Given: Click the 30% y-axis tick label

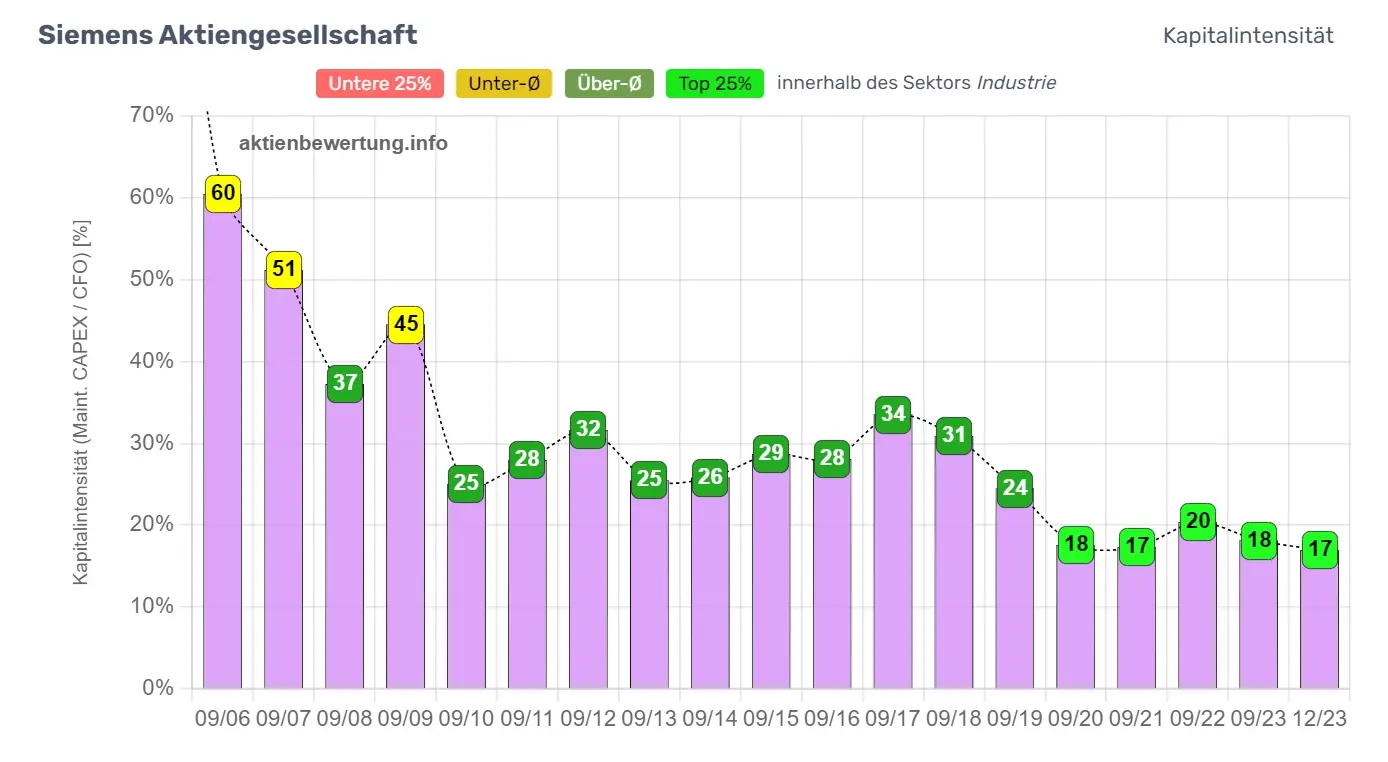Looking at the screenshot, I should (x=152, y=443).
